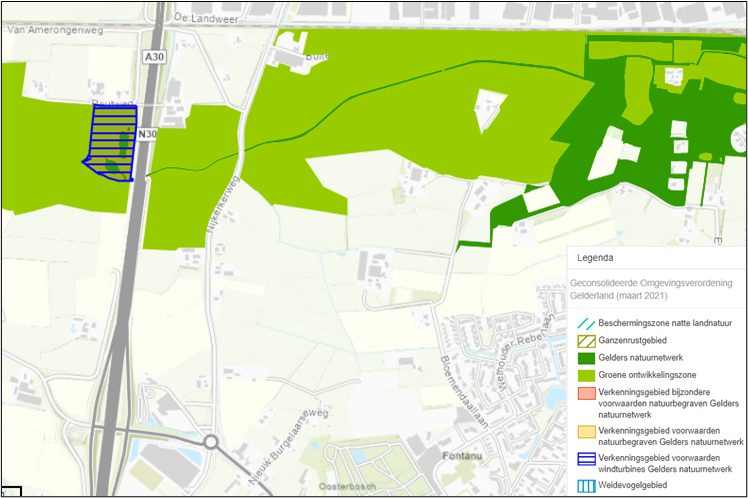Click the roundabout on Nieuw-Burgelaarseweg

(x=211, y=442)
